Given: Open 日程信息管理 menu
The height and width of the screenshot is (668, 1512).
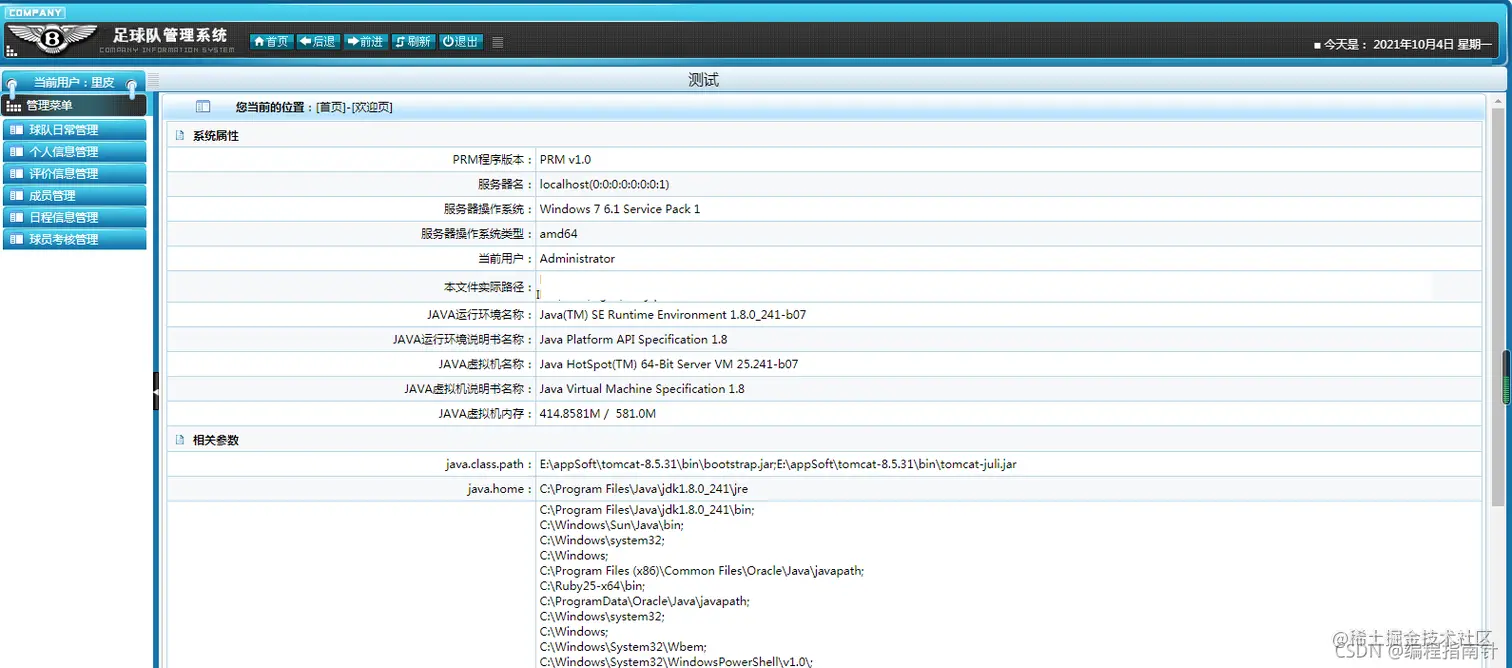Looking at the screenshot, I should coord(74,218).
